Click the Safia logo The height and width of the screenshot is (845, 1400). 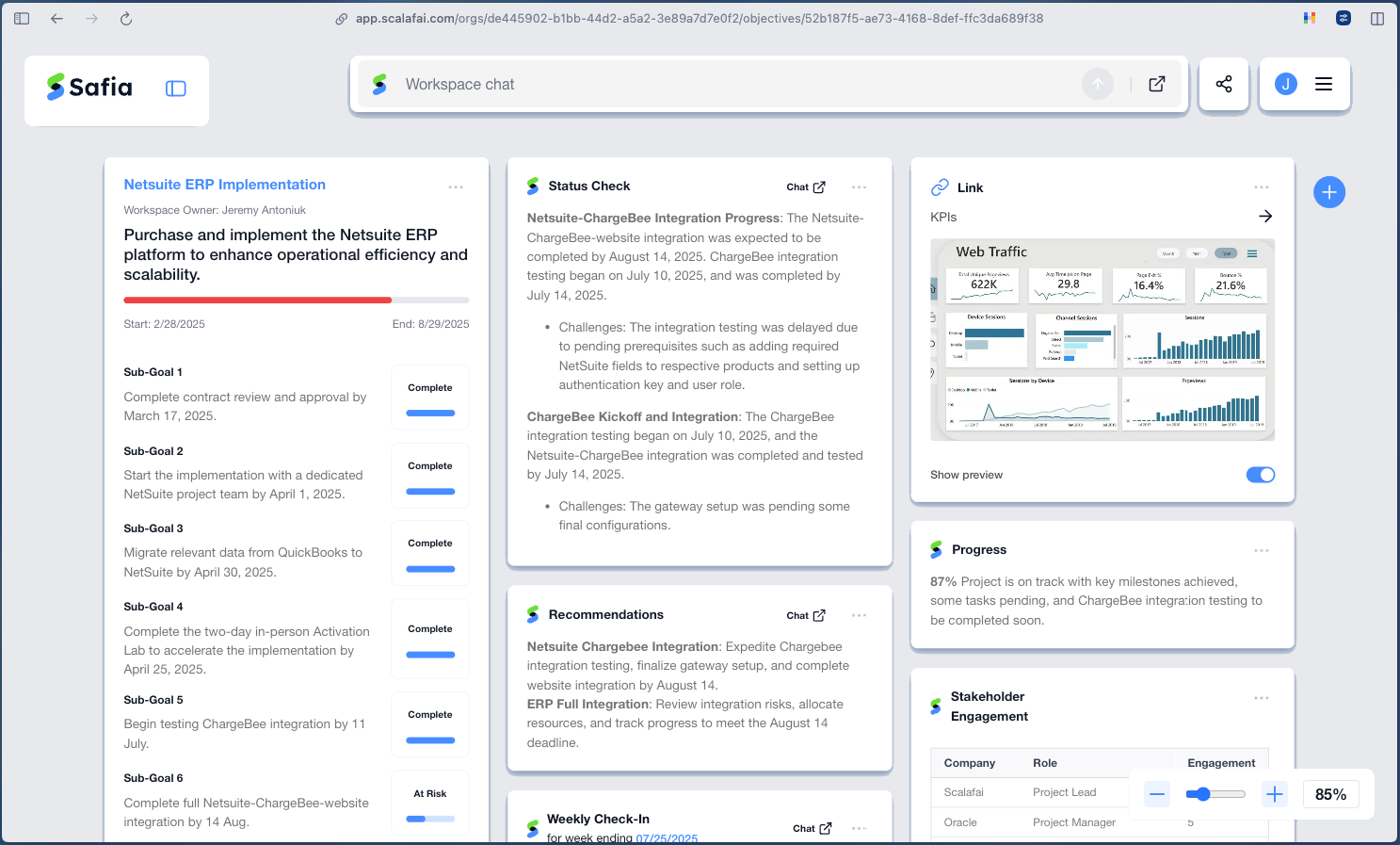click(x=89, y=87)
